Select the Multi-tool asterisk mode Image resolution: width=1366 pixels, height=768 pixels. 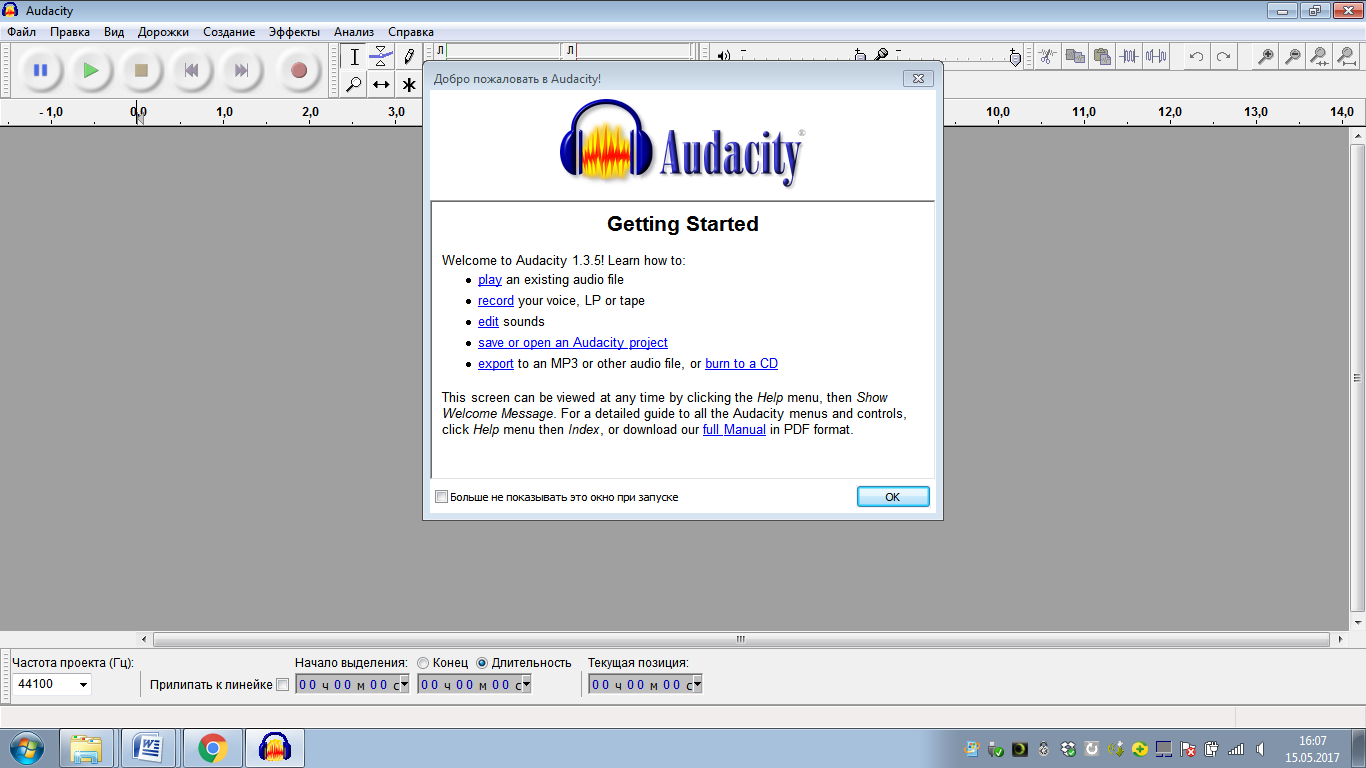point(408,84)
